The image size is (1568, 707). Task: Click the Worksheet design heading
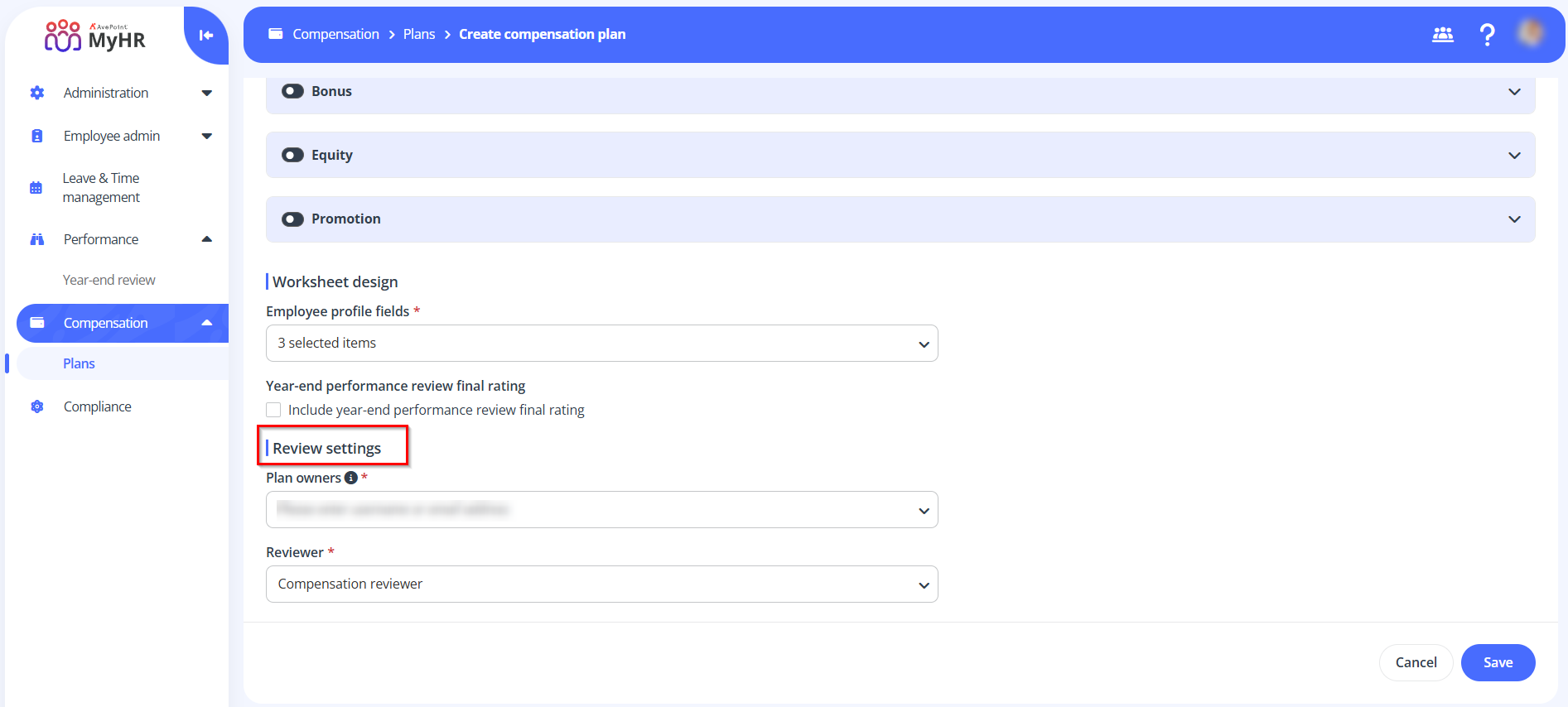(335, 281)
